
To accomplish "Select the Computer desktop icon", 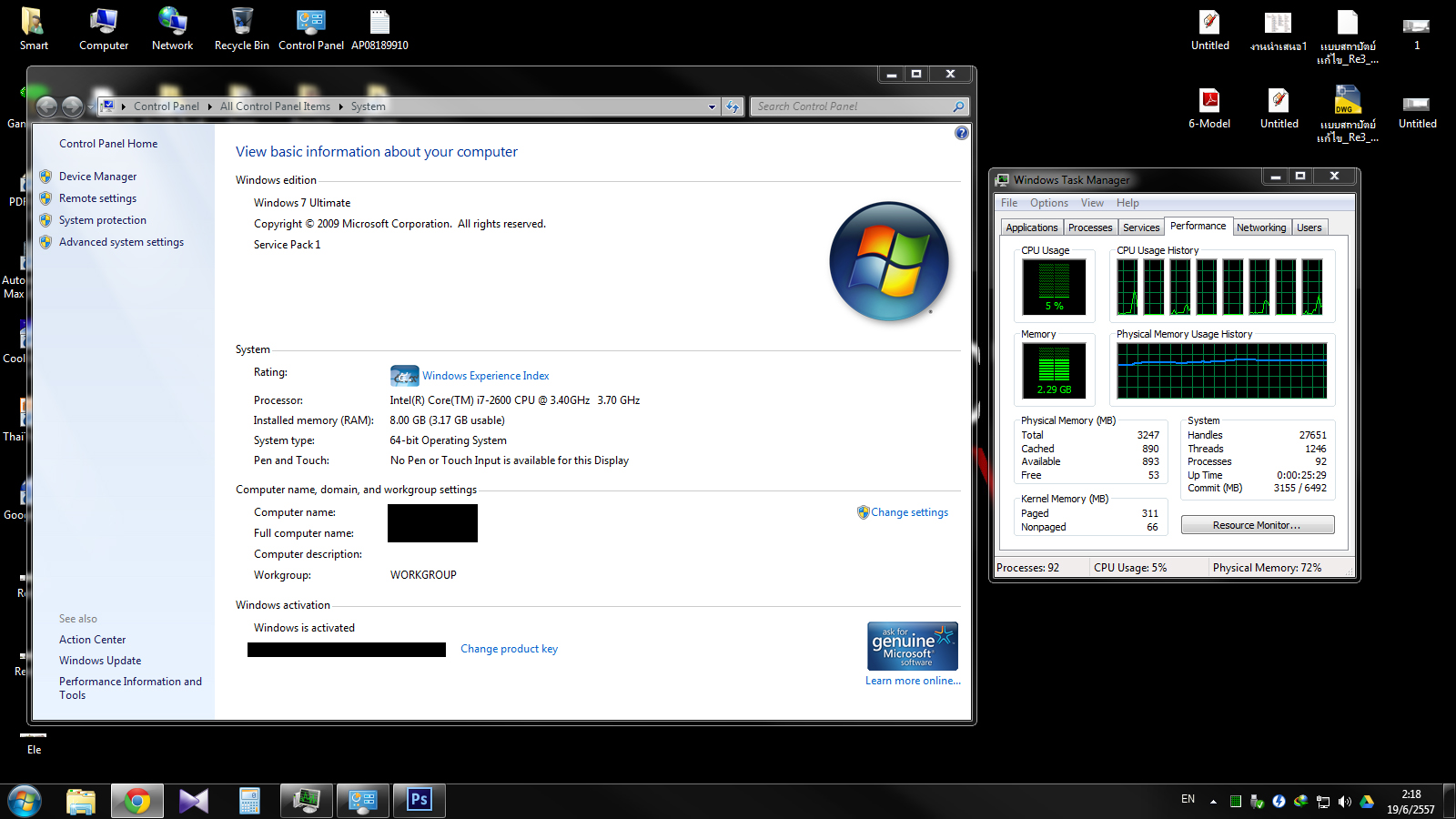I will (104, 28).
